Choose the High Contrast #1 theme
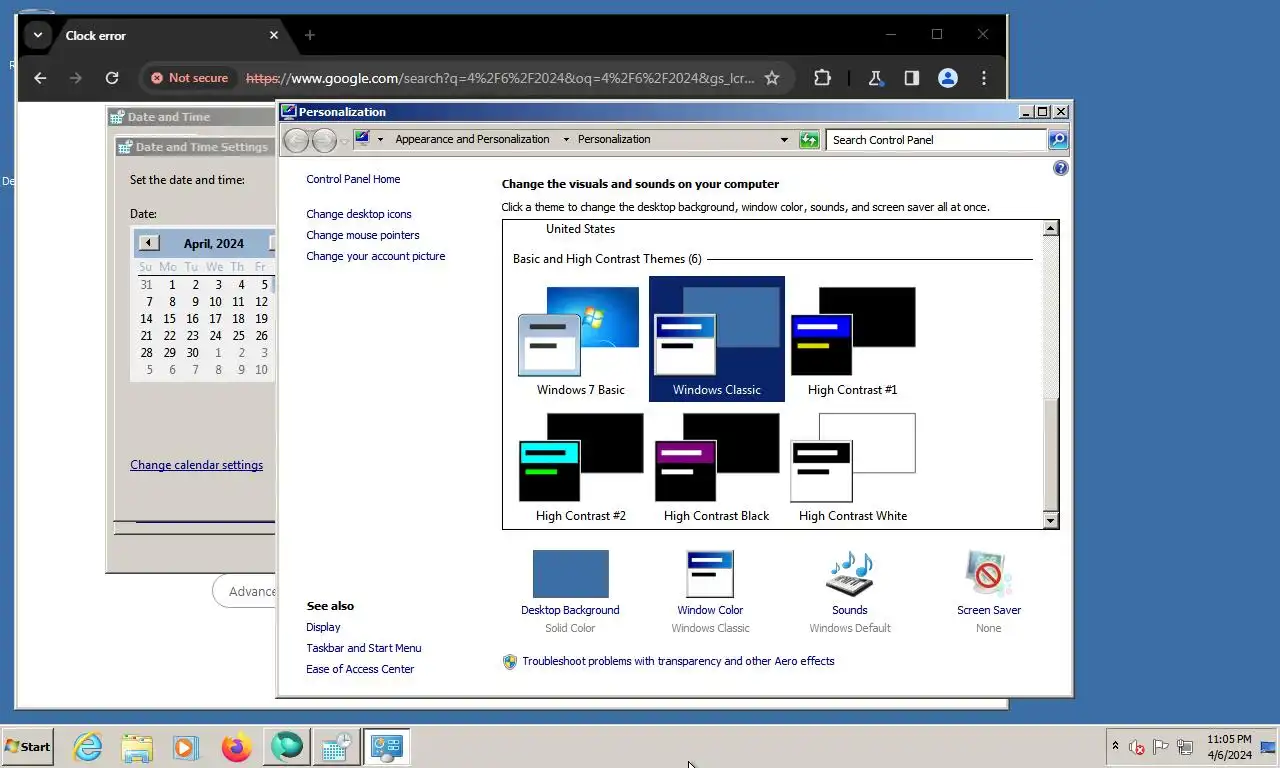Image resolution: width=1280 pixels, height=768 pixels. [x=853, y=340]
